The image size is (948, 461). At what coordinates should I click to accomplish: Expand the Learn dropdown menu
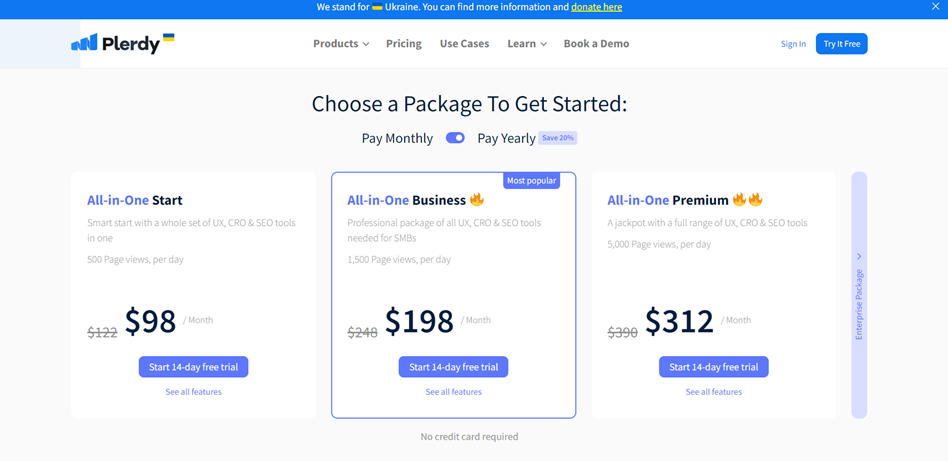click(x=527, y=44)
